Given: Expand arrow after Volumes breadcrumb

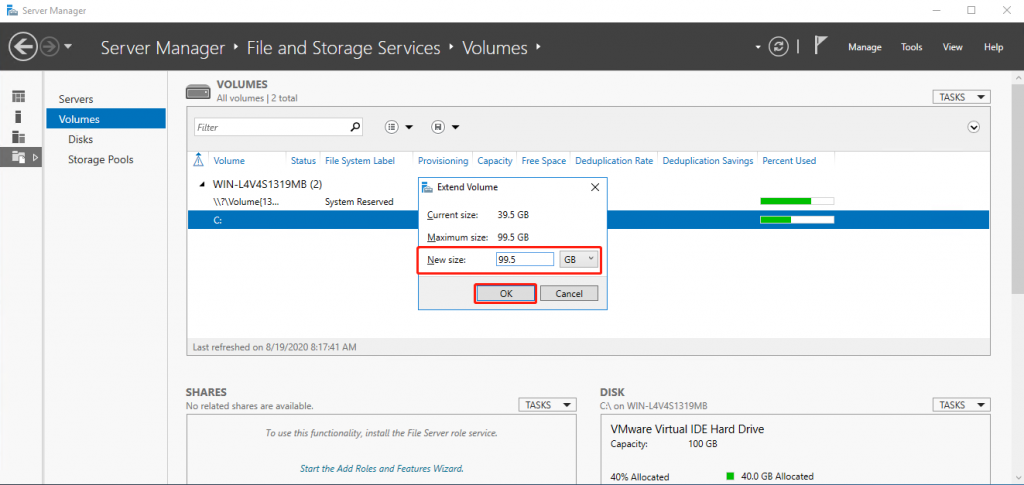Looking at the screenshot, I should (x=539, y=47).
